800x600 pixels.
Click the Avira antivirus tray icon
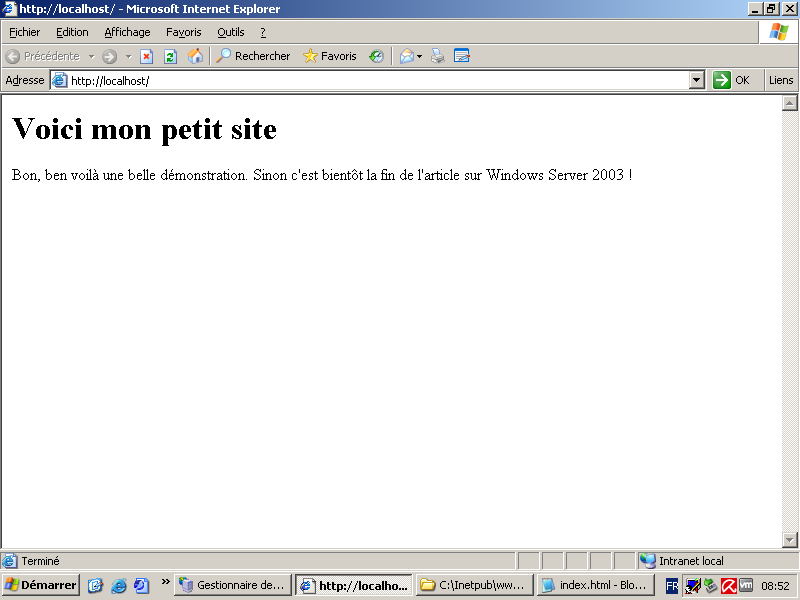[x=727, y=585]
